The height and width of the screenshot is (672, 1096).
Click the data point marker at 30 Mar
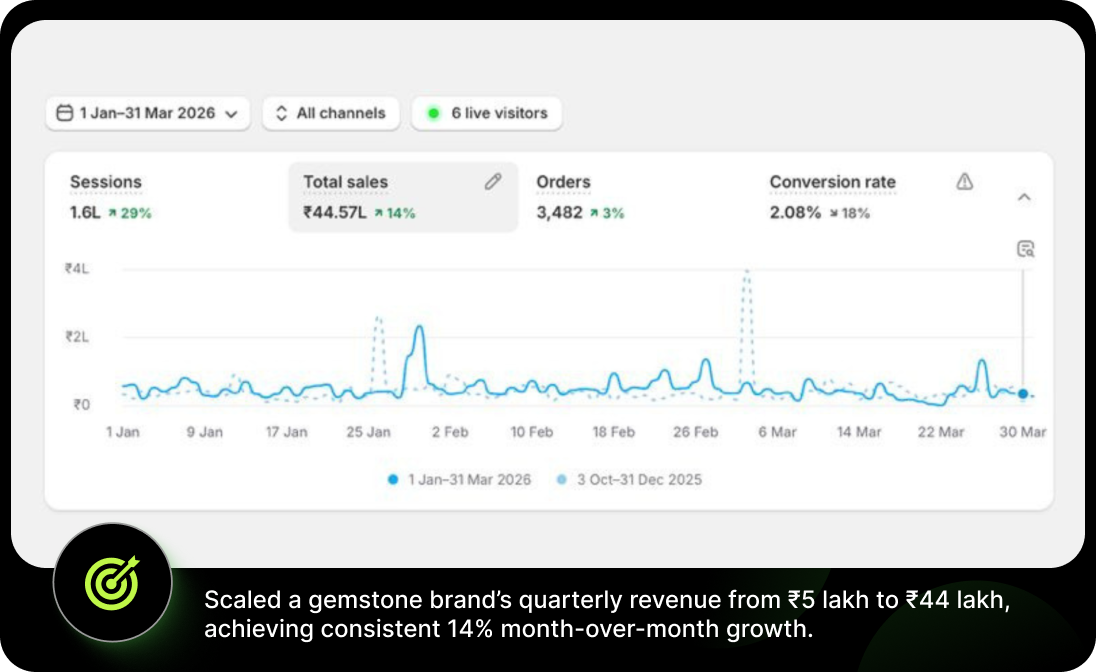[x=1023, y=394]
